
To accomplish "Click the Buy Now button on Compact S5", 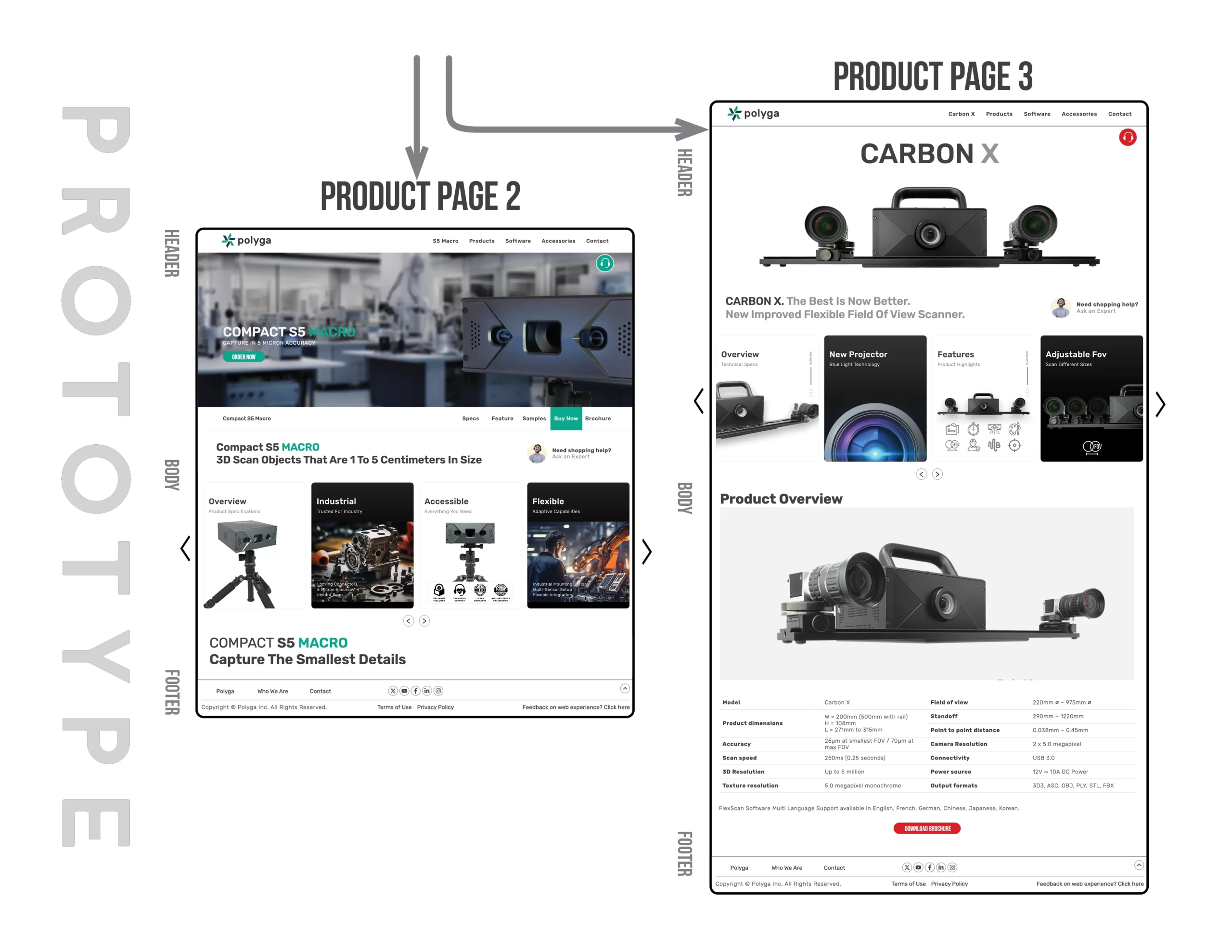I will (567, 418).
